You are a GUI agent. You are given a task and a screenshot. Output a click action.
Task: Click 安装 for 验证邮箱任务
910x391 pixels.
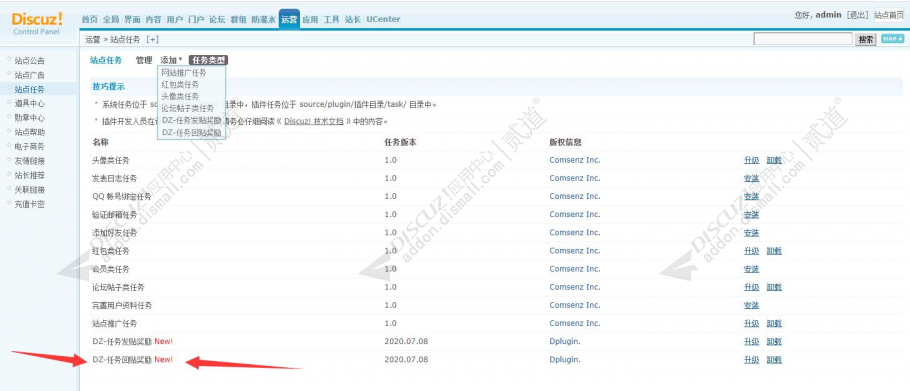pyautogui.click(x=752, y=215)
